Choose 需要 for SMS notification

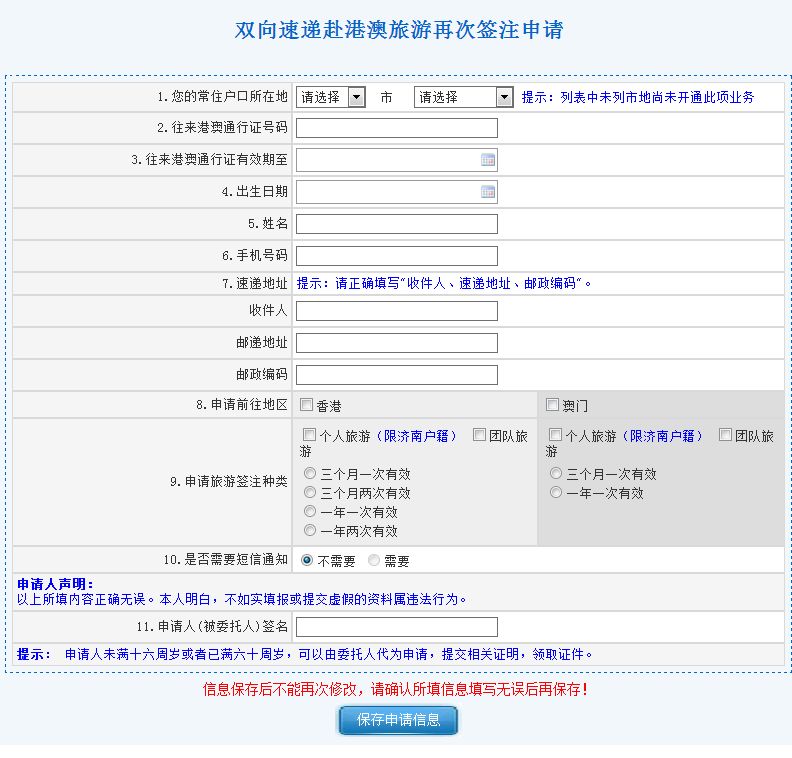pos(375,561)
